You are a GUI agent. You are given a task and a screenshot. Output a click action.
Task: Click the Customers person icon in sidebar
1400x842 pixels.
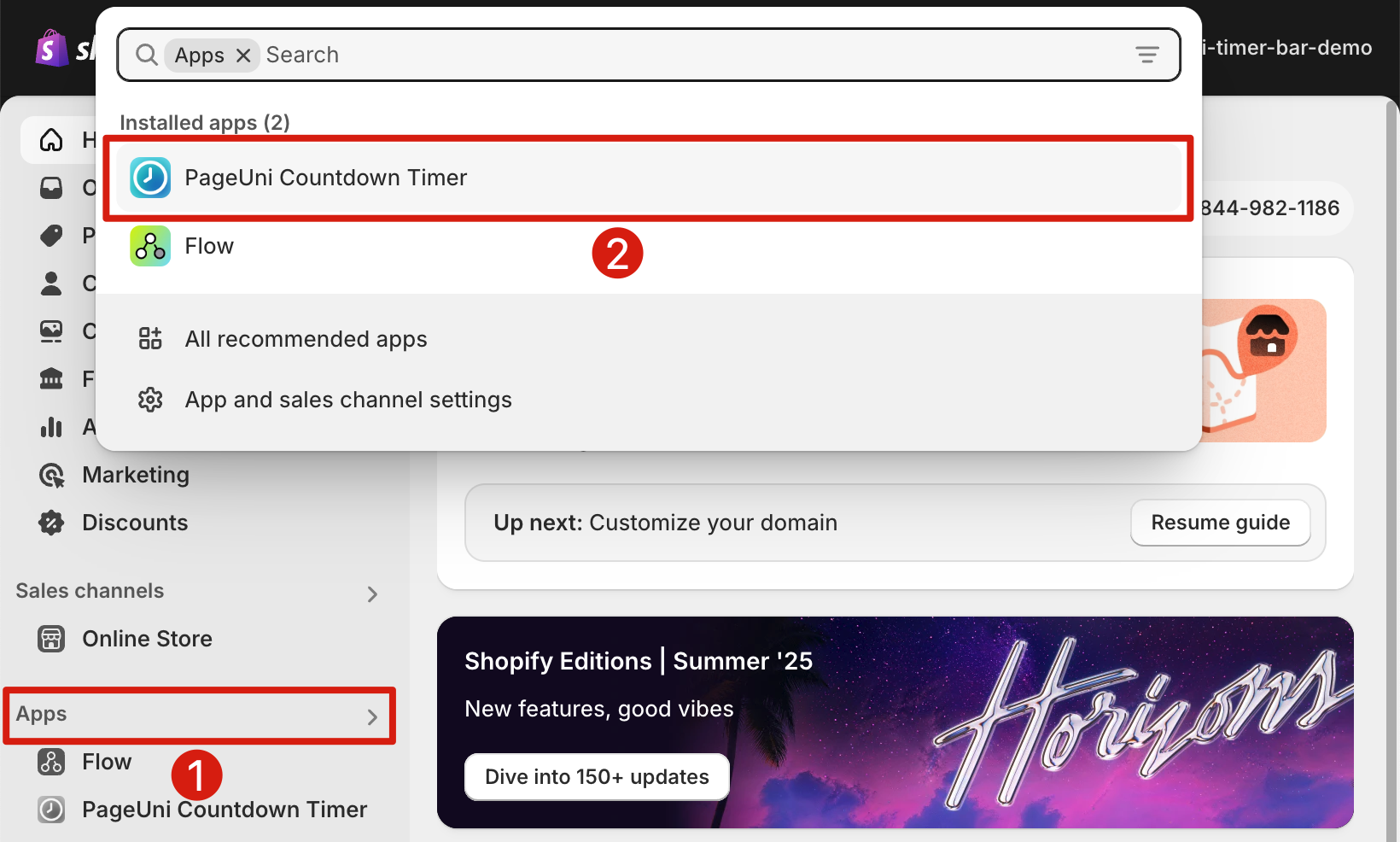click(x=51, y=284)
